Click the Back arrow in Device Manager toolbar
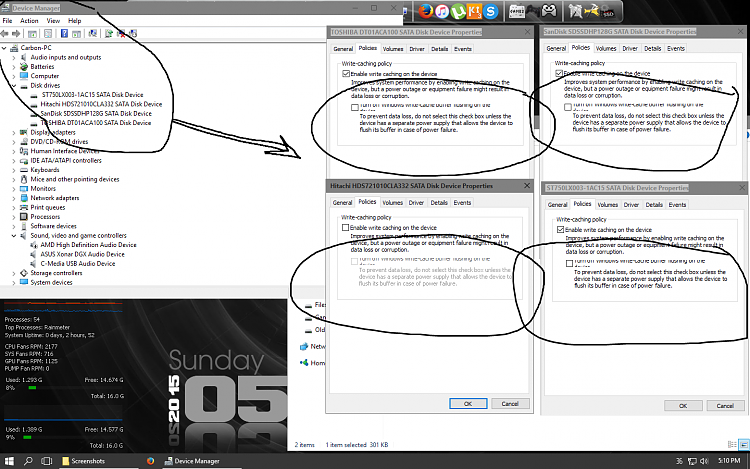Screen dimensions: 750x469 pyautogui.click(x=5, y=33)
